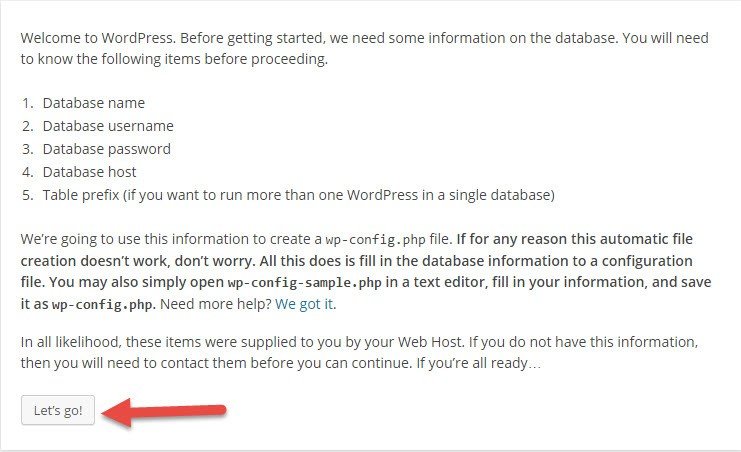Select the Table prefix list item
Image resolution: width=741 pixels, height=452 pixels.
[298, 193]
